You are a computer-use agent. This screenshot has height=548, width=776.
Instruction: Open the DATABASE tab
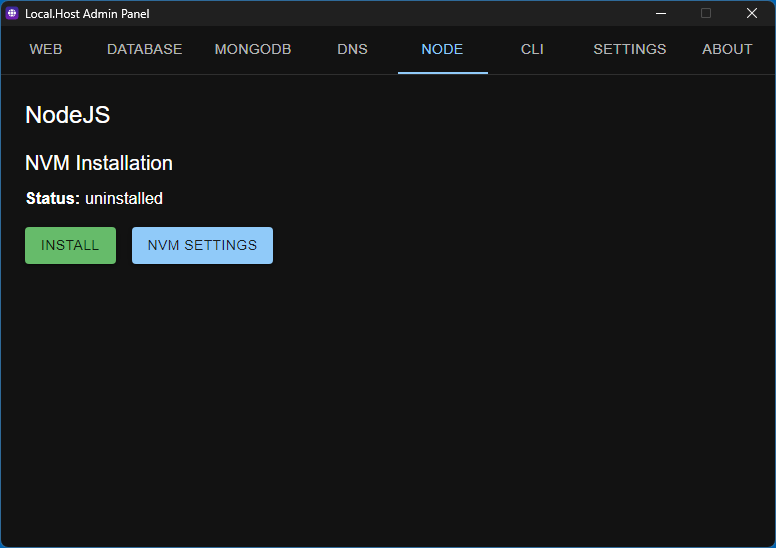(145, 50)
